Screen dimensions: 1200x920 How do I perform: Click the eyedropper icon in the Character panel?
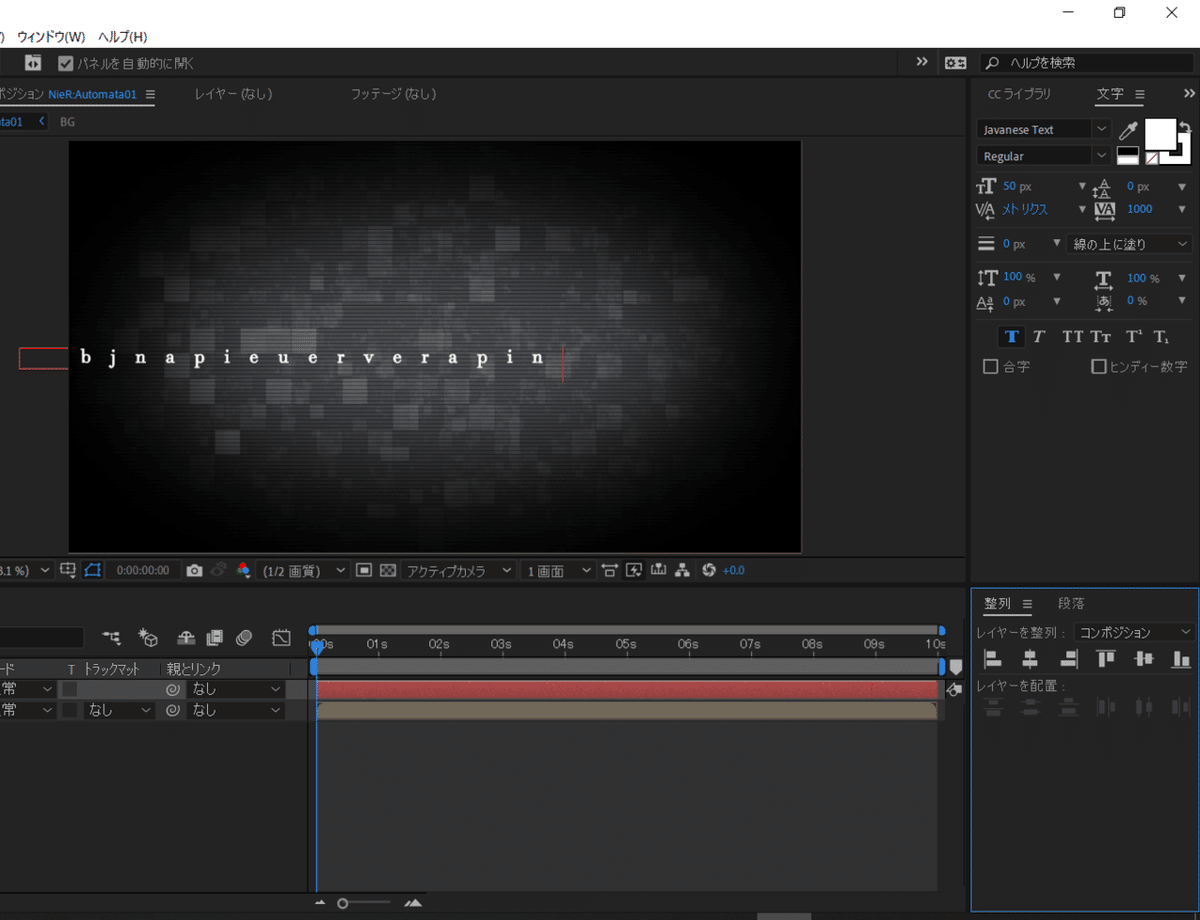(1128, 130)
